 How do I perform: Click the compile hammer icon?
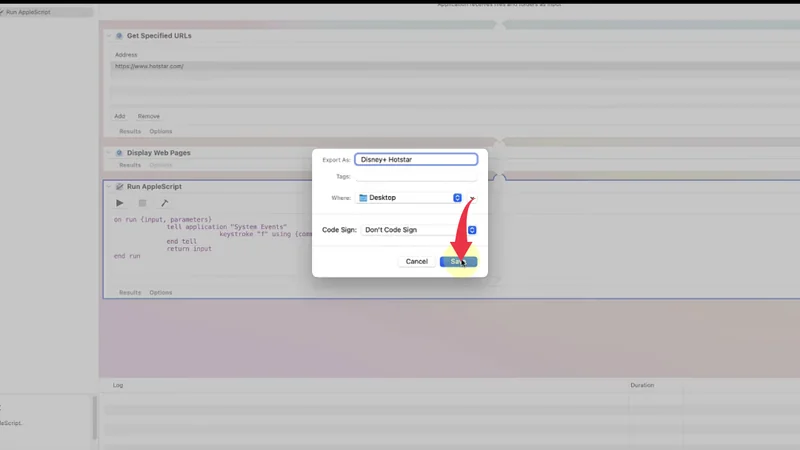[164, 203]
